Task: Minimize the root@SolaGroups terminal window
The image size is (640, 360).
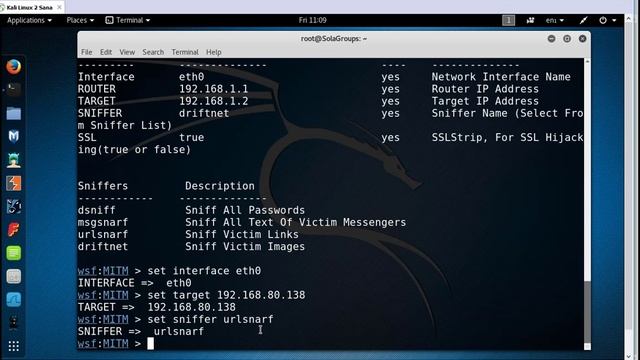Action: tap(551, 39)
